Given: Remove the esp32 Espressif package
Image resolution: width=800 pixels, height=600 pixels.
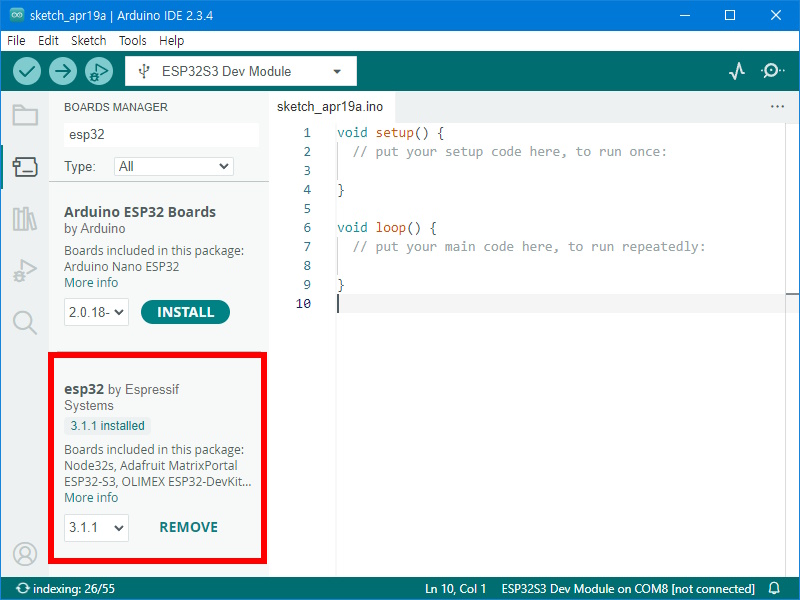Looking at the screenshot, I should pos(189,527).
